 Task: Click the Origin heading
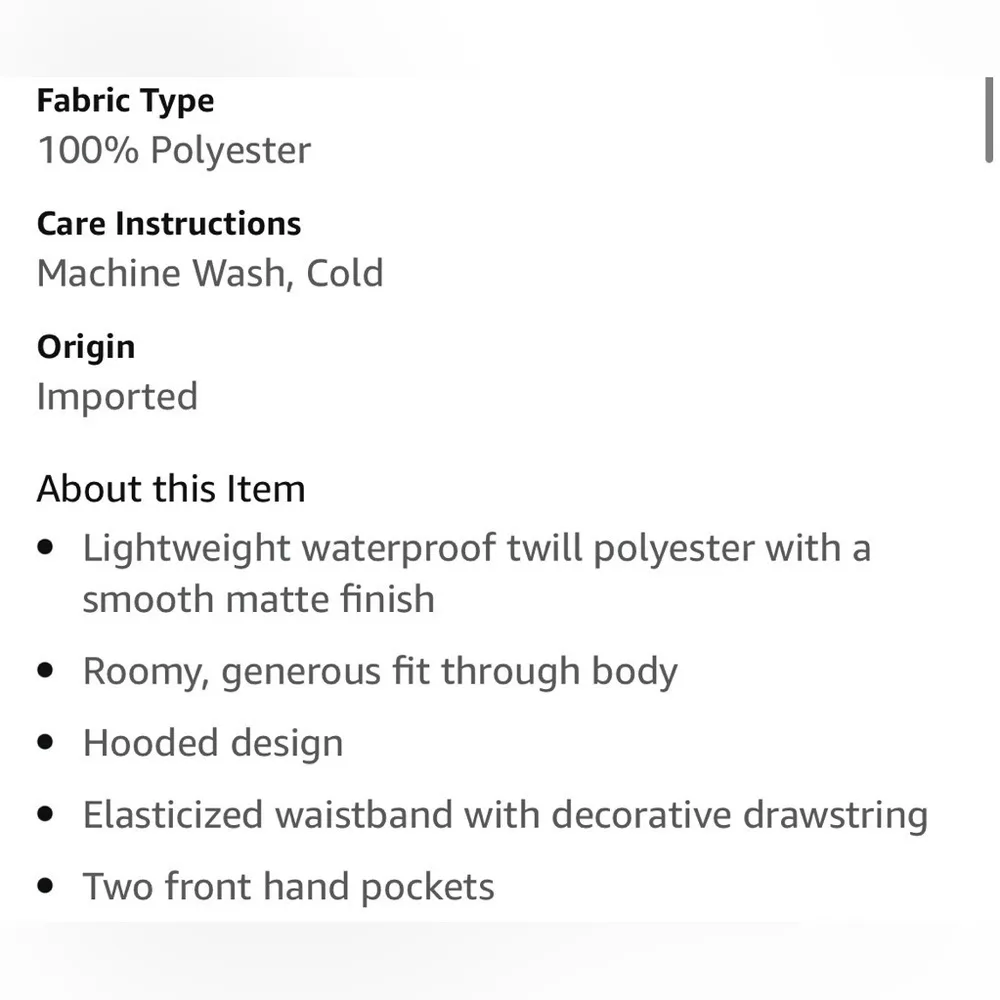pyautogui.click(x=86, y=347)
